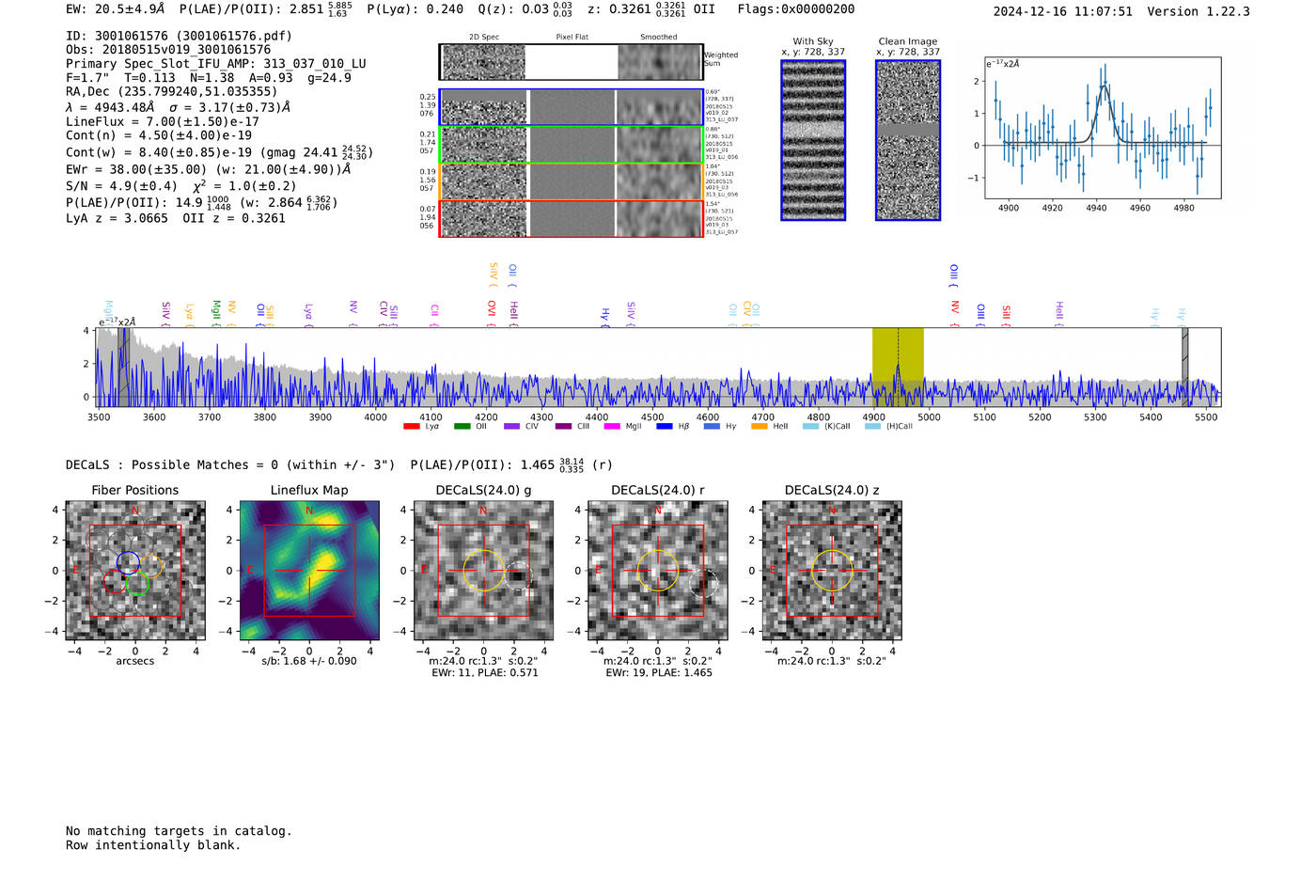Select the red-bordered 2D spectrum fiber row
1316x896 pixels.
(571, 218)
